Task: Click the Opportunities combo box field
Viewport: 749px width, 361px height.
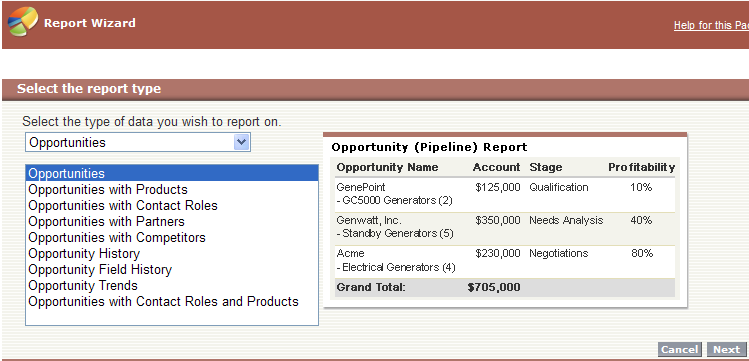Action: pyautogui.click(x=138, y=142)
